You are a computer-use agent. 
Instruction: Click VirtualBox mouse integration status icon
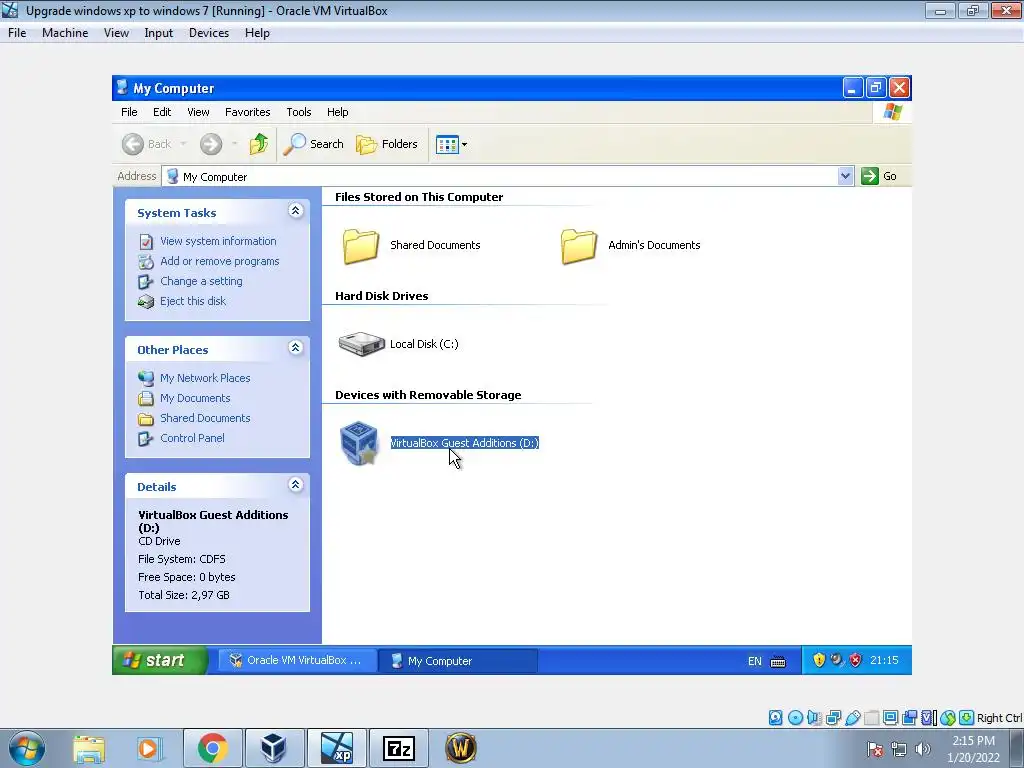point(948,718)
